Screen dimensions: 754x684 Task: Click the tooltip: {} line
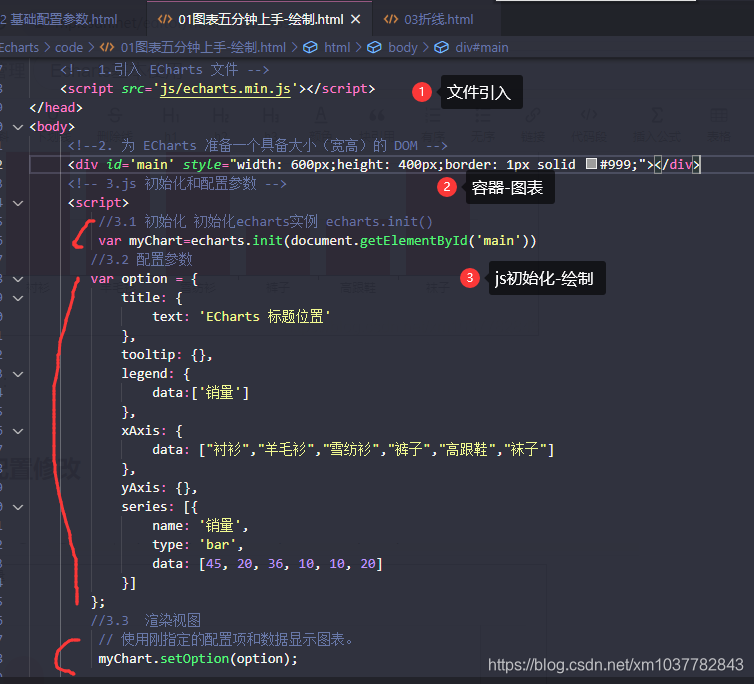(x=166, y=355)
